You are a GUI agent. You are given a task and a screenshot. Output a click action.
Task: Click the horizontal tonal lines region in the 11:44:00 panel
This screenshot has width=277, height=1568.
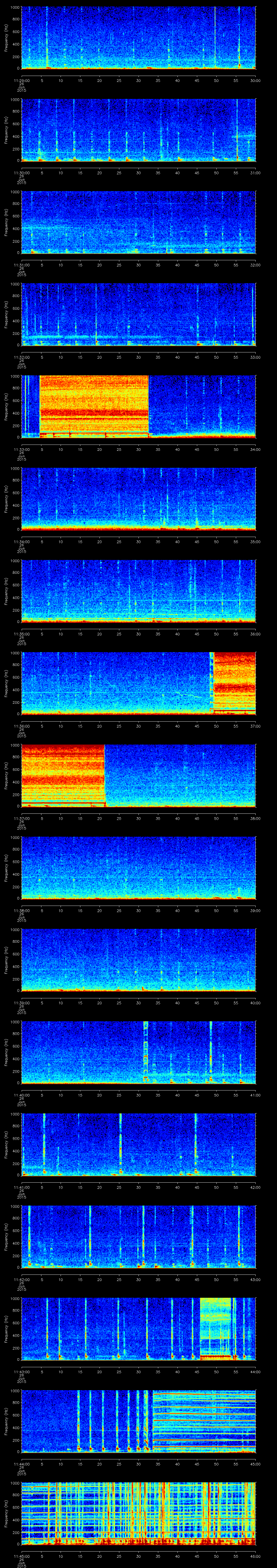coord(204,1421)
